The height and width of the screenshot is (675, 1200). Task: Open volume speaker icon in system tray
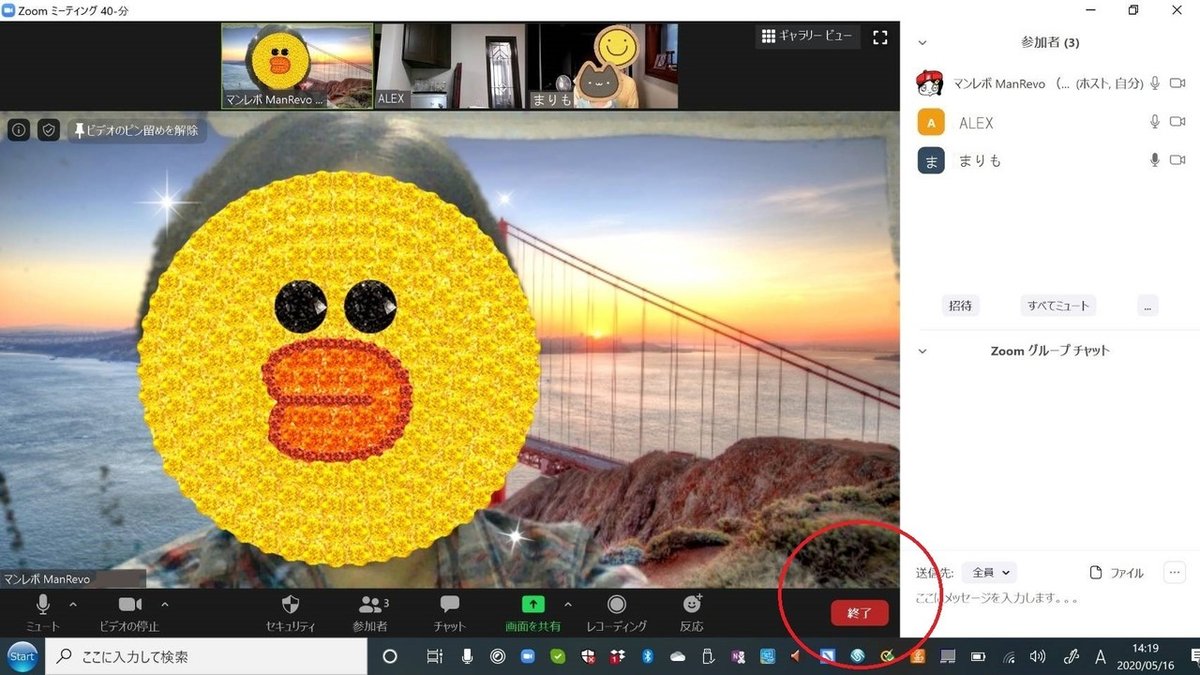(1038, 657)
